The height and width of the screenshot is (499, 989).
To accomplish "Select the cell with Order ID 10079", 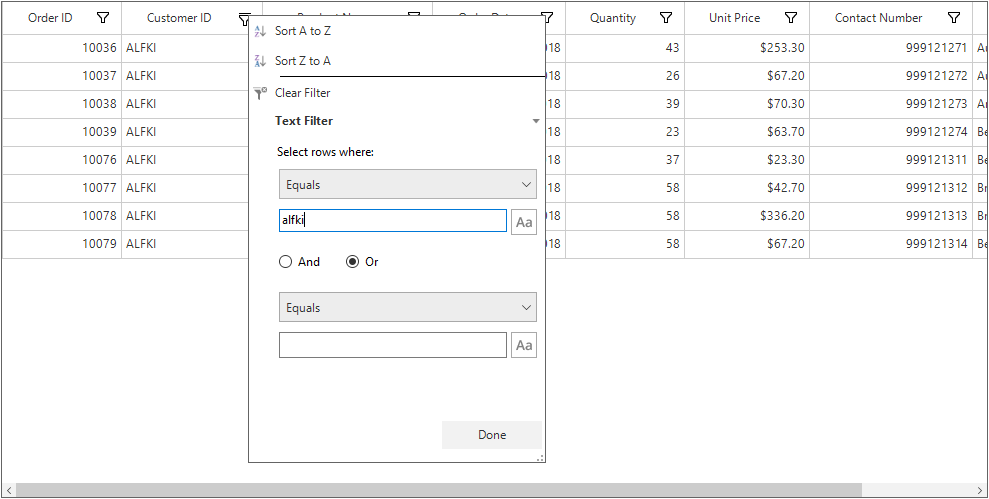I will (x=62, y=244).
